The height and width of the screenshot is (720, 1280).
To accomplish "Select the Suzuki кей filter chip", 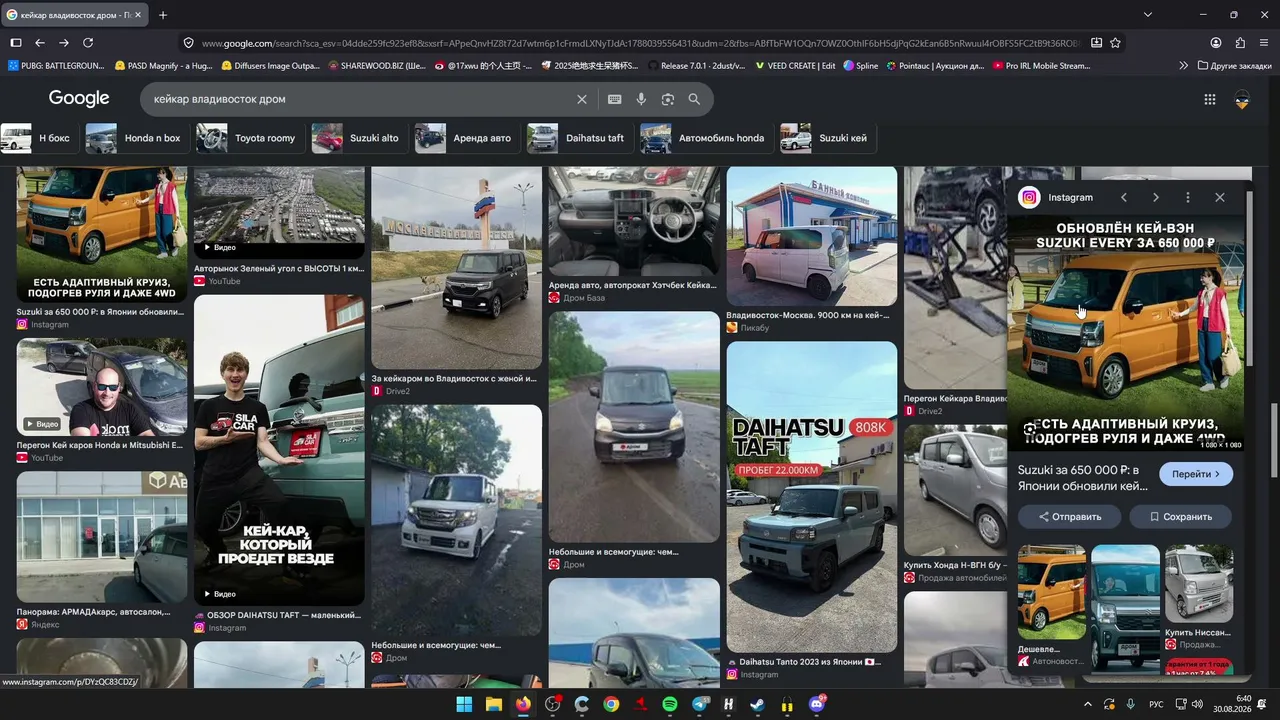I will (828, 138).
